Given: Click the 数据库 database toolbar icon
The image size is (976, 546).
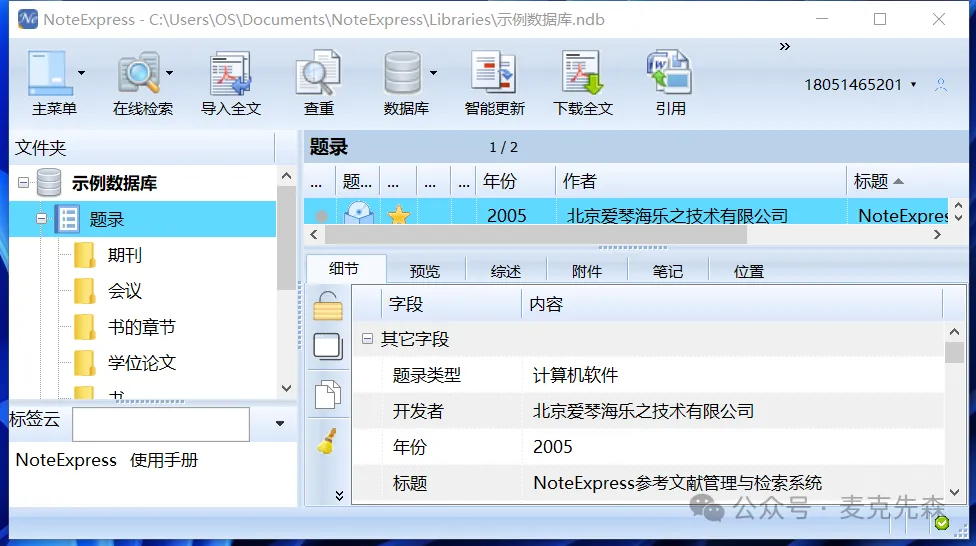Looking at the screenshot, I should click(x=402, y=73).
